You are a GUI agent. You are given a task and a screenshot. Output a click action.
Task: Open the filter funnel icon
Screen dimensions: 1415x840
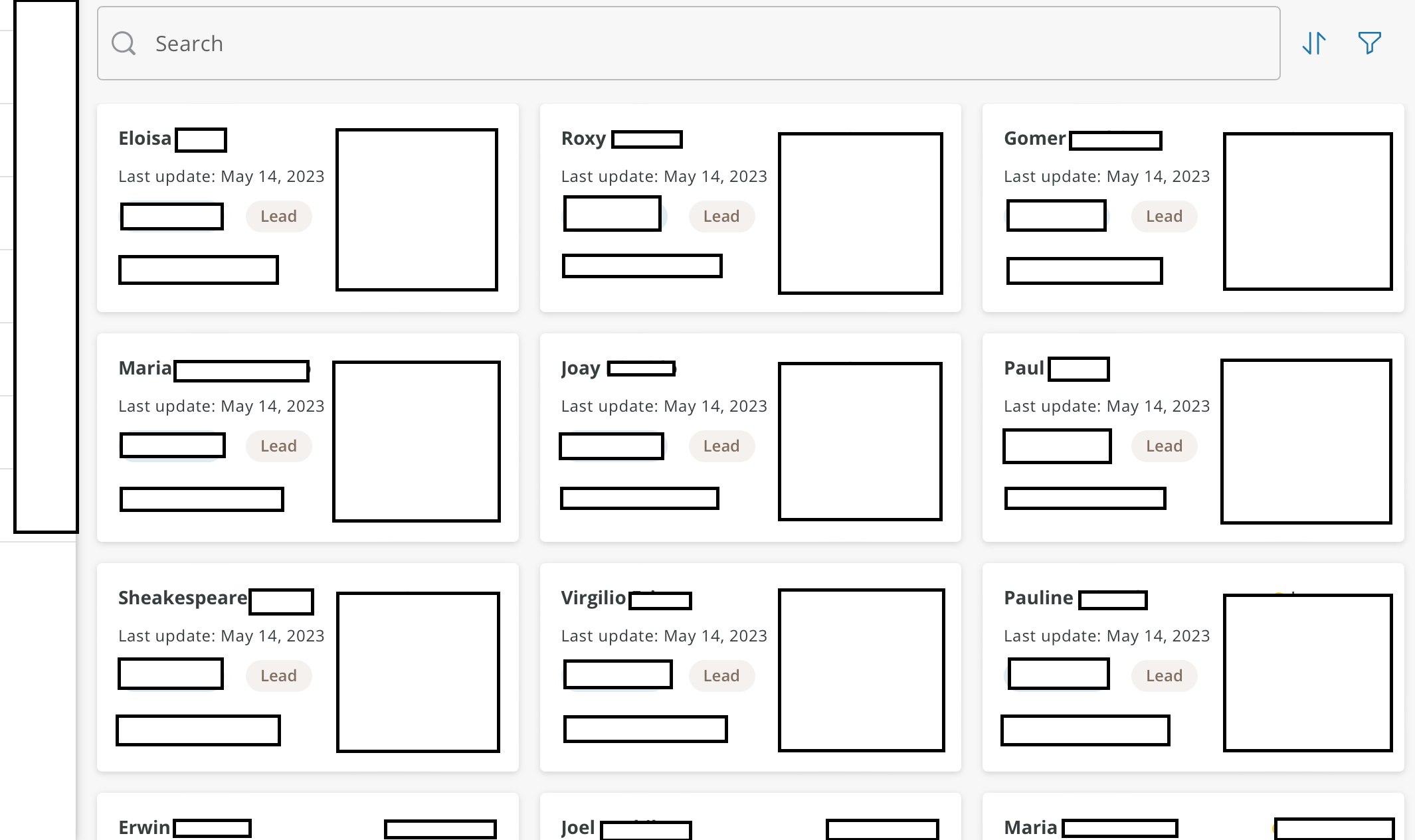pos(1369,43)
